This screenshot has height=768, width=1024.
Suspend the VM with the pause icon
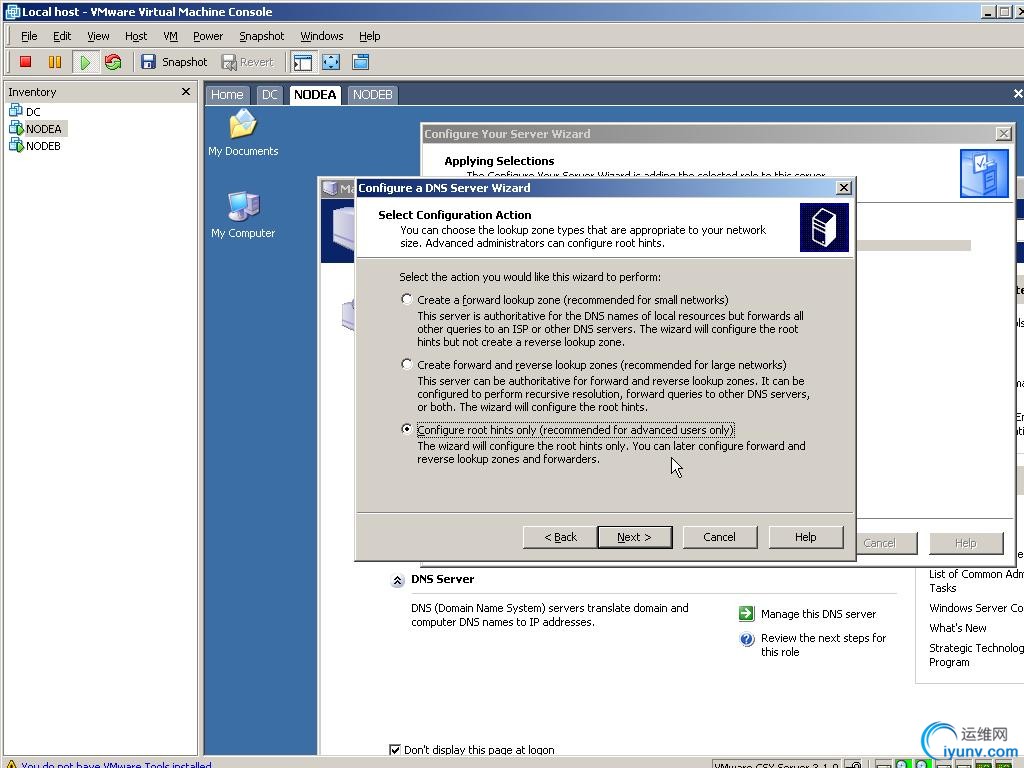[55, 62]
